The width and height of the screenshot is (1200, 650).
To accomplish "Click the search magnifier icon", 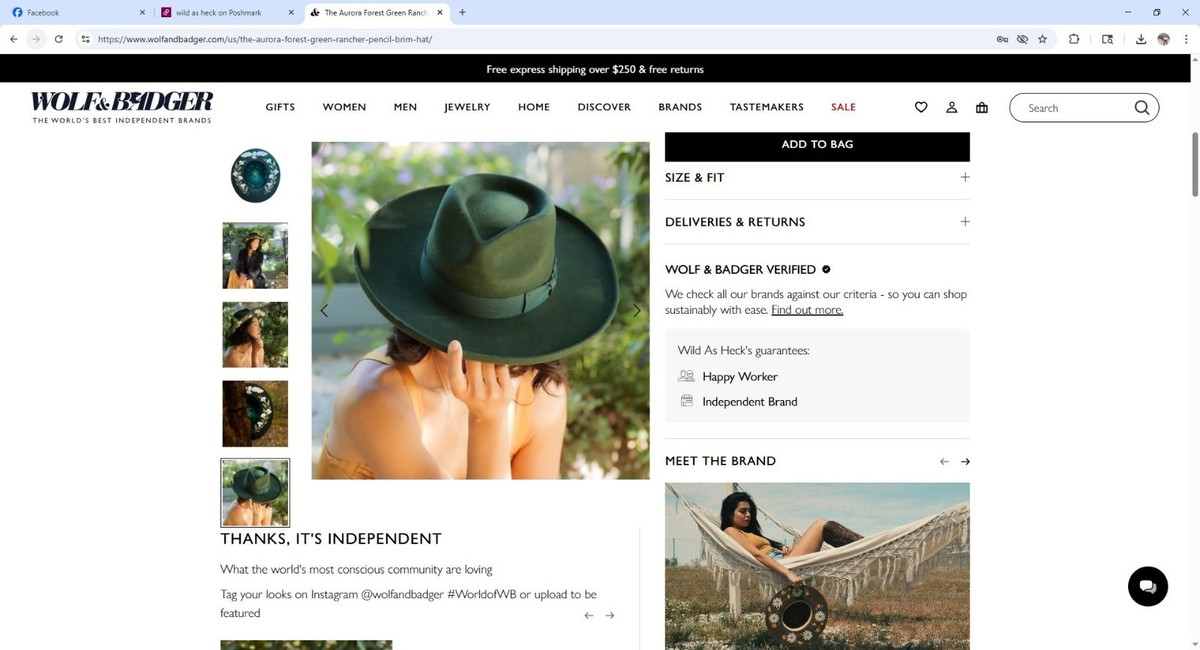I will click(x=1141, y=108).
